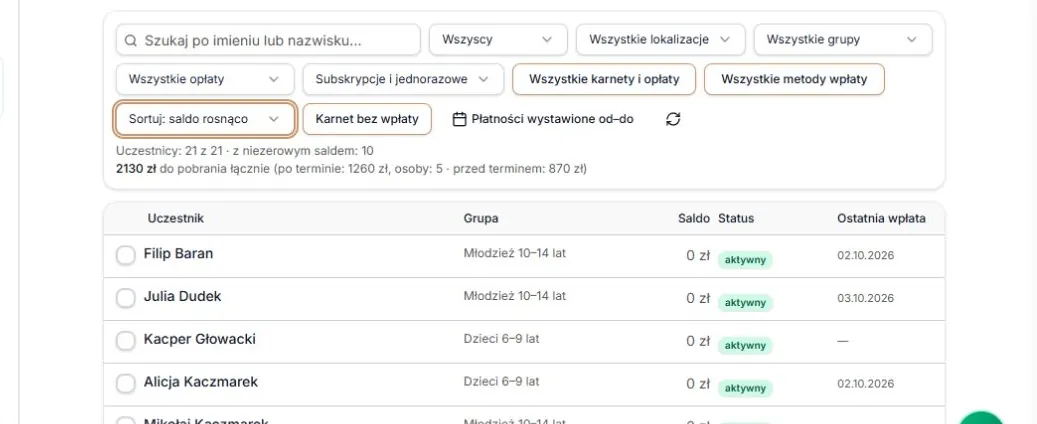
Task: Select Filip Baran checkbox
Action: point(126,255)
